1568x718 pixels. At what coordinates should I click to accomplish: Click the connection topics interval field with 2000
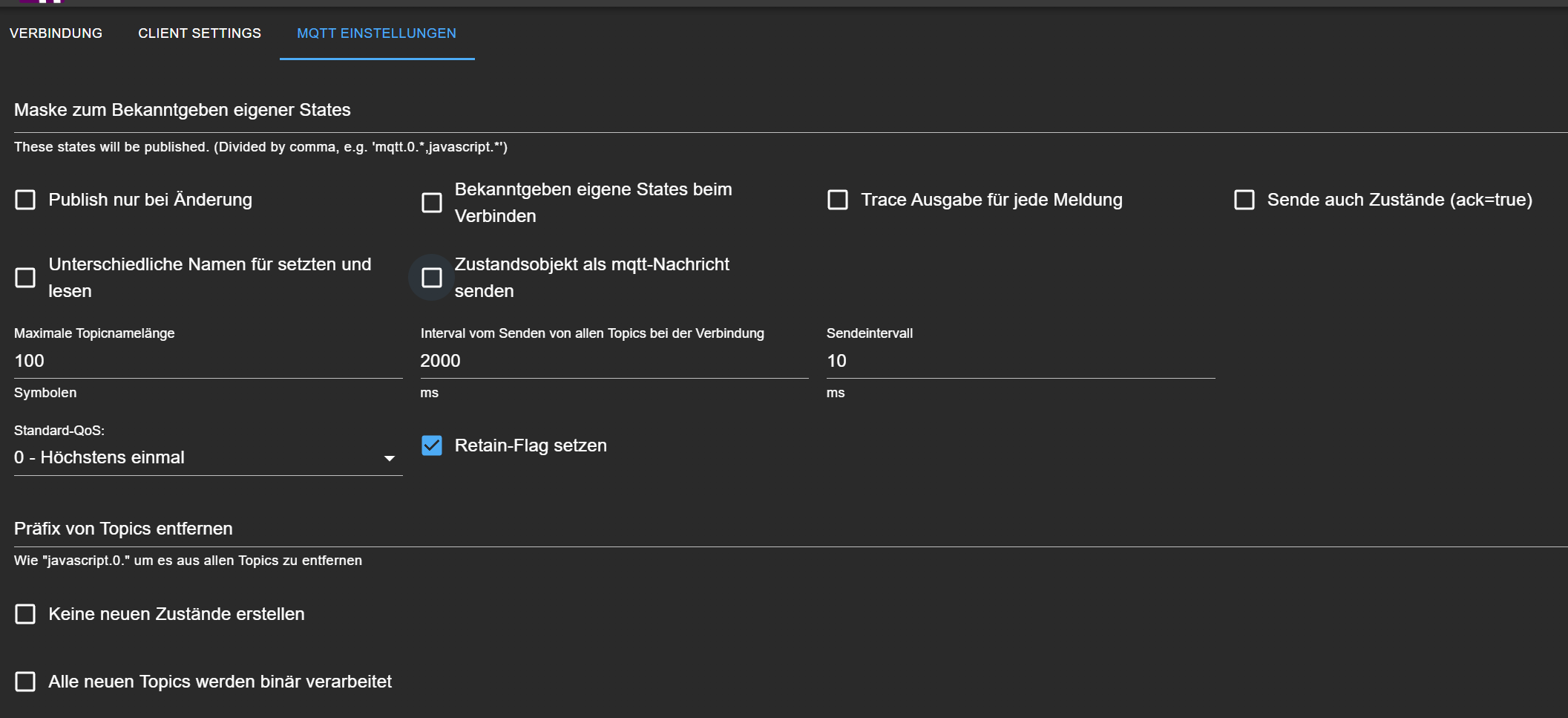coord(613,361)
